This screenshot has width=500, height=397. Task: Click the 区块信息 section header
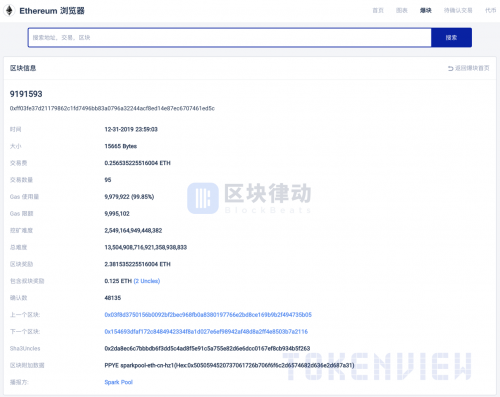tap(23, 68)
